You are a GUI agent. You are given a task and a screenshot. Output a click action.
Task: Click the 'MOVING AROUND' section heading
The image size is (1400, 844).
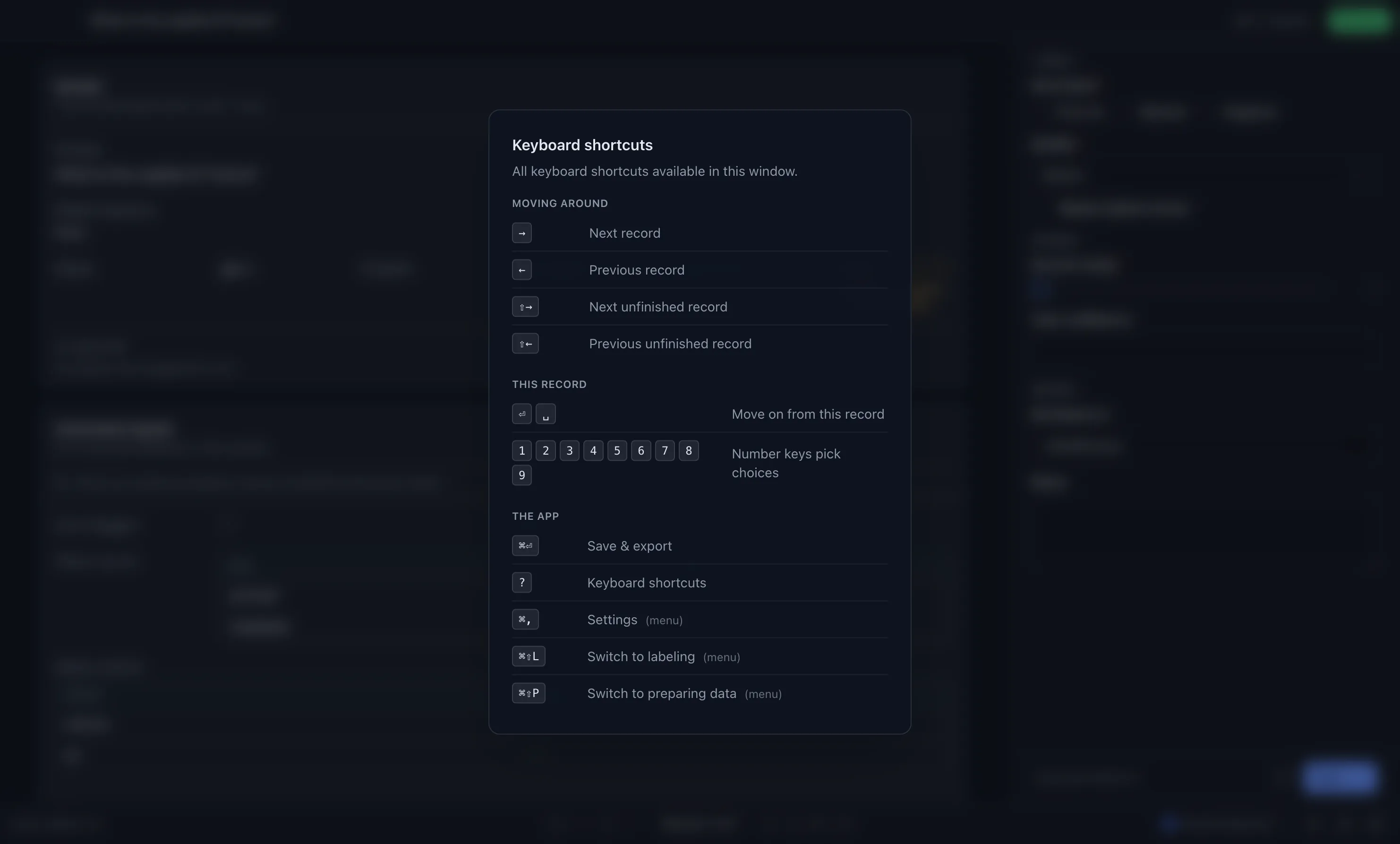(x=560, y=204)
